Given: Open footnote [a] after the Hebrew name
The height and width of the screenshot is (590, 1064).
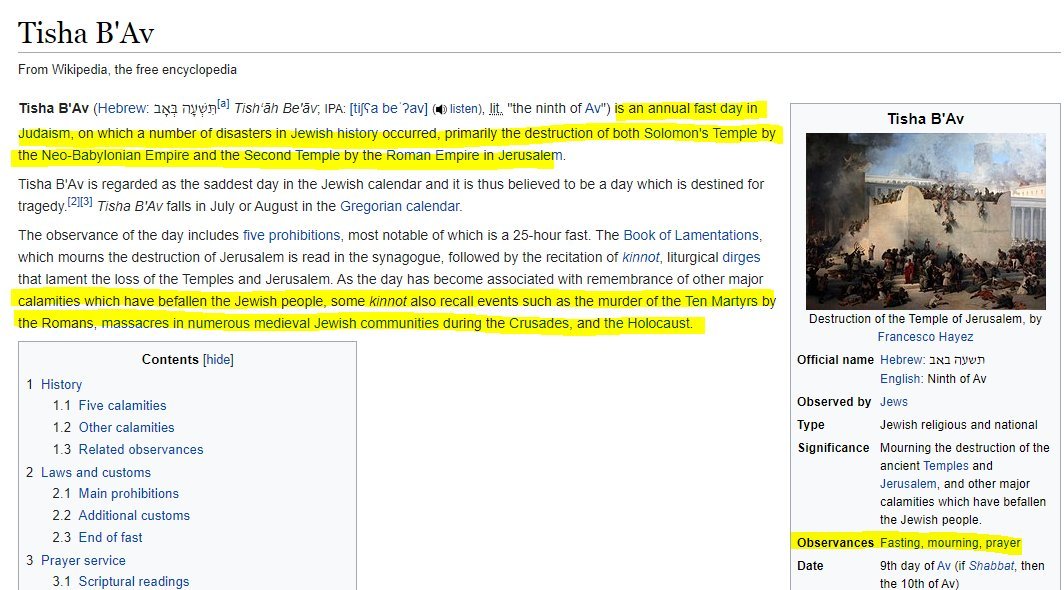Looking at the screenshot, I should tap(223, 104).
